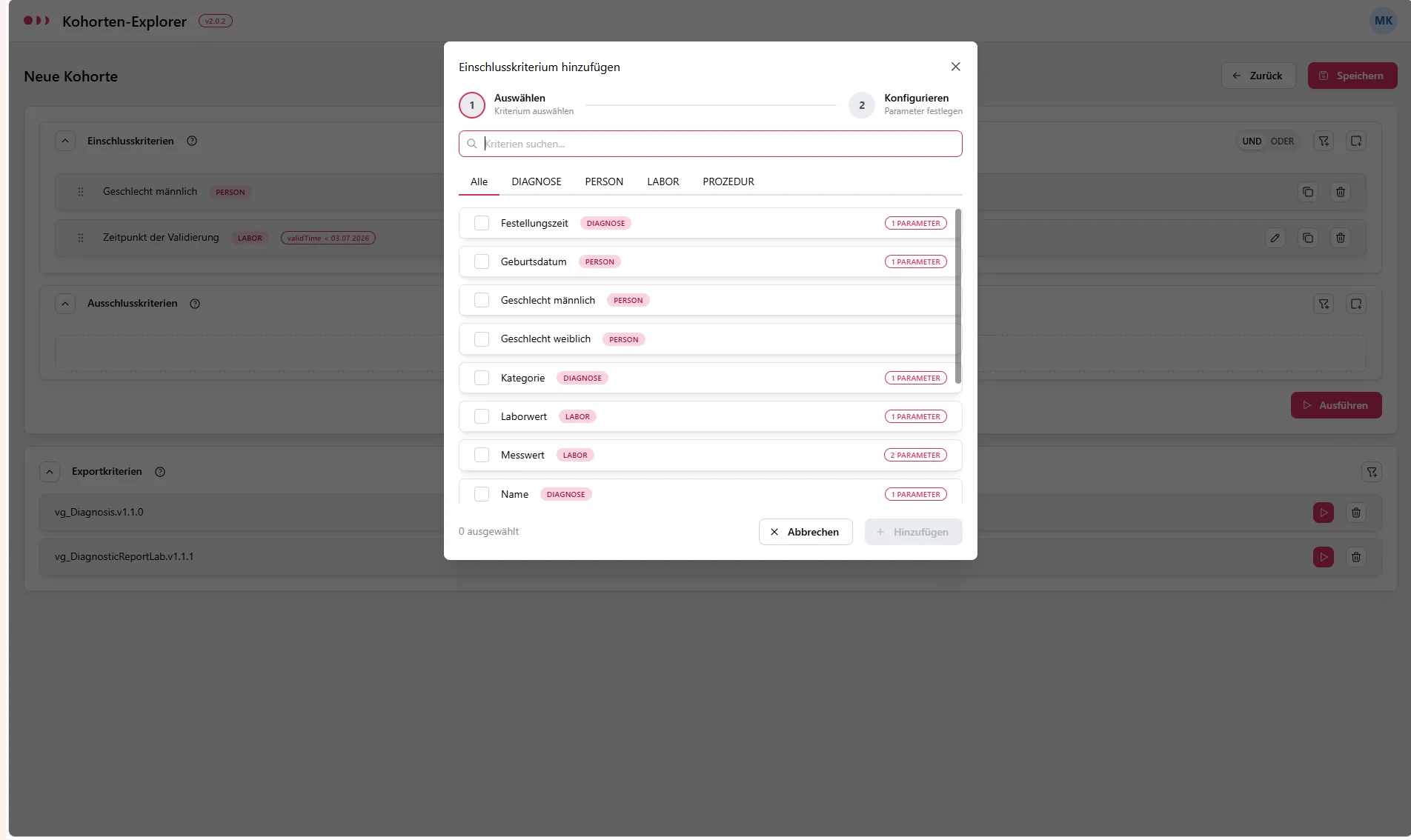Click add-filter icon in Einschlusskriterien header
The image size is (1411, 840).
click(1324, 141)
